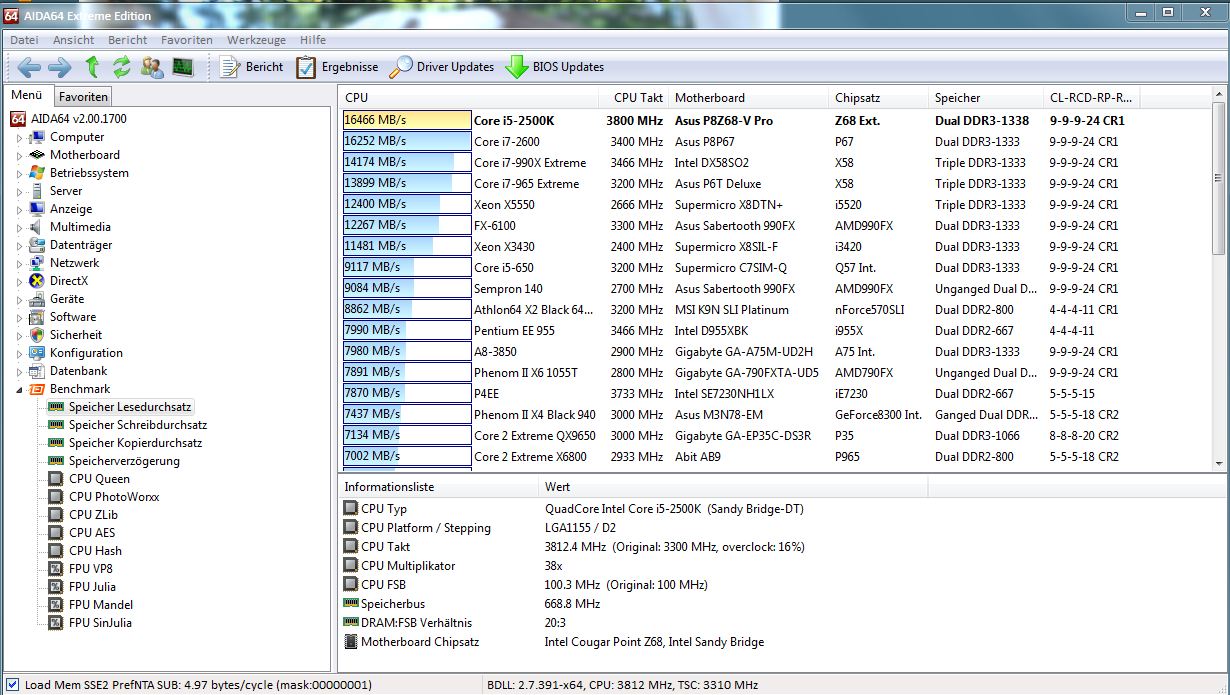Click the Speicher Kopierdurchsatz memory icon

[x=56, y=443]
